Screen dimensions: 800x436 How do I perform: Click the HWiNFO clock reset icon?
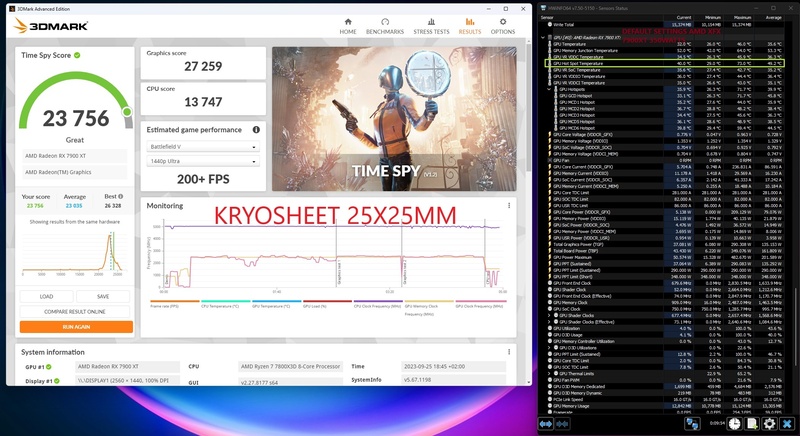click(x=734, y=424)
